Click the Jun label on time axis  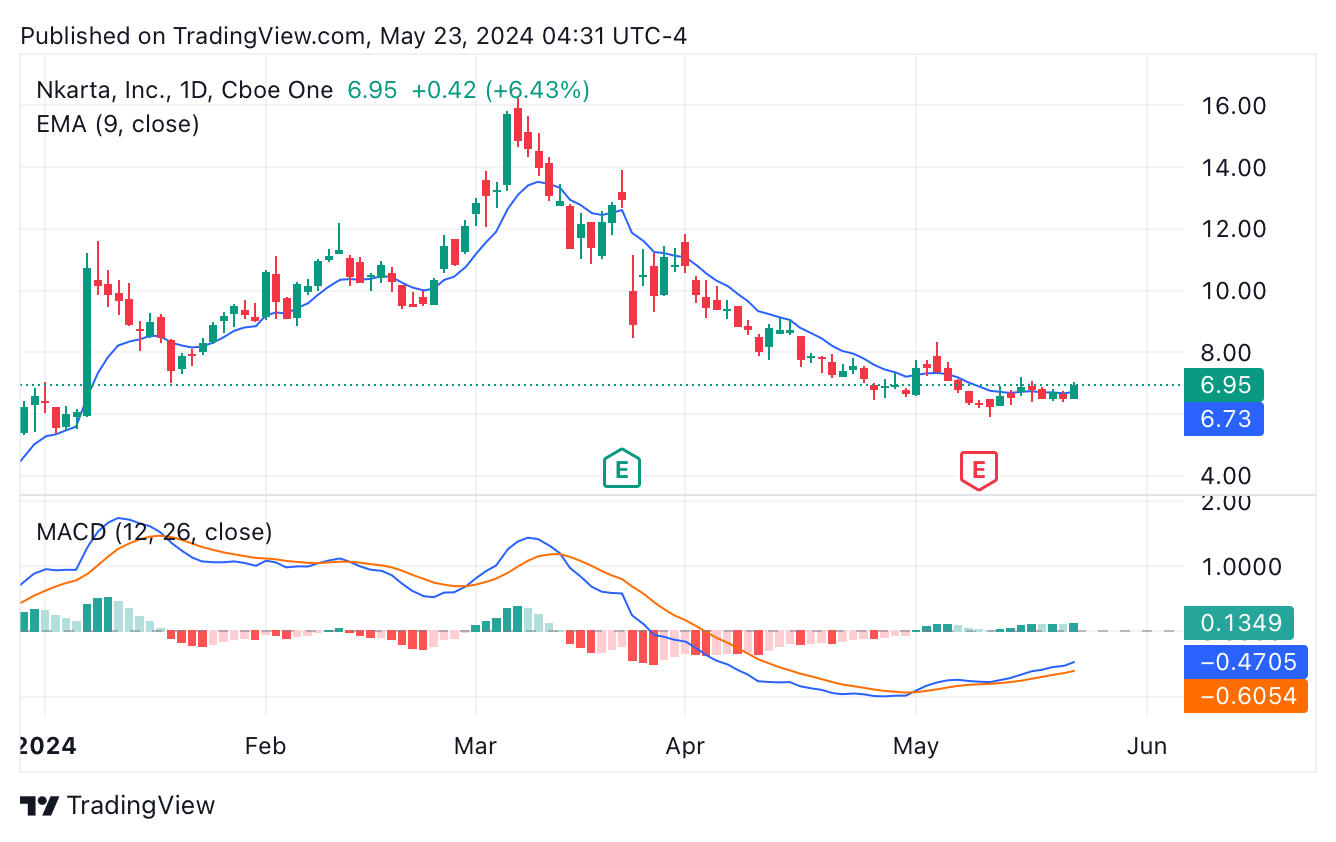tap(1146, 746)
